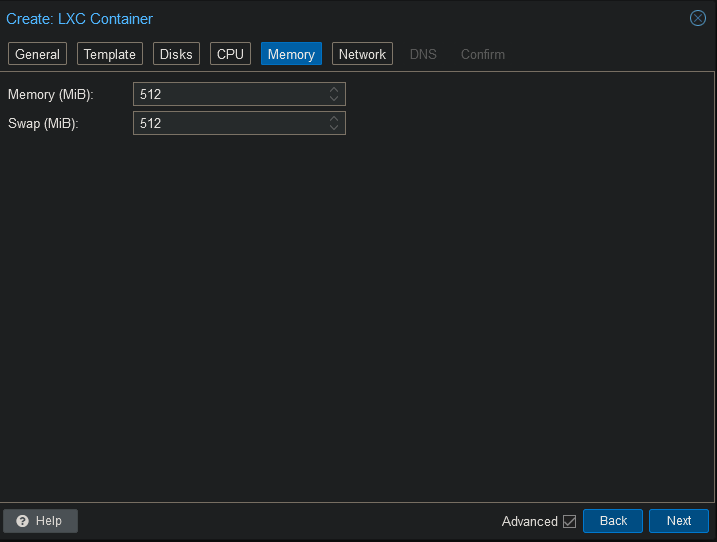Go back with the Back button
This screenshot has height=542, width=717.
click(x=613, y=521)
